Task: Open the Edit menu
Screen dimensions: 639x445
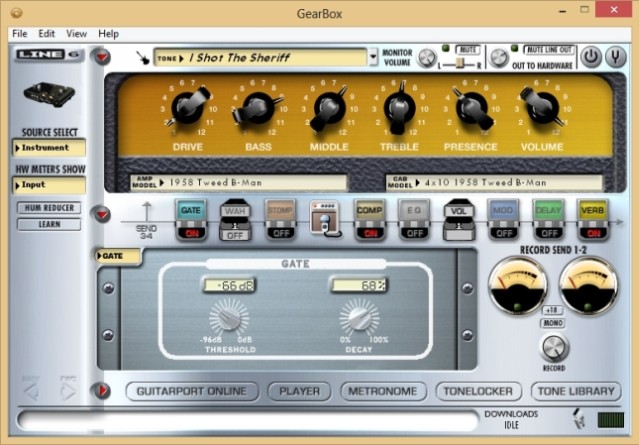Action: (x=46, y=33)
